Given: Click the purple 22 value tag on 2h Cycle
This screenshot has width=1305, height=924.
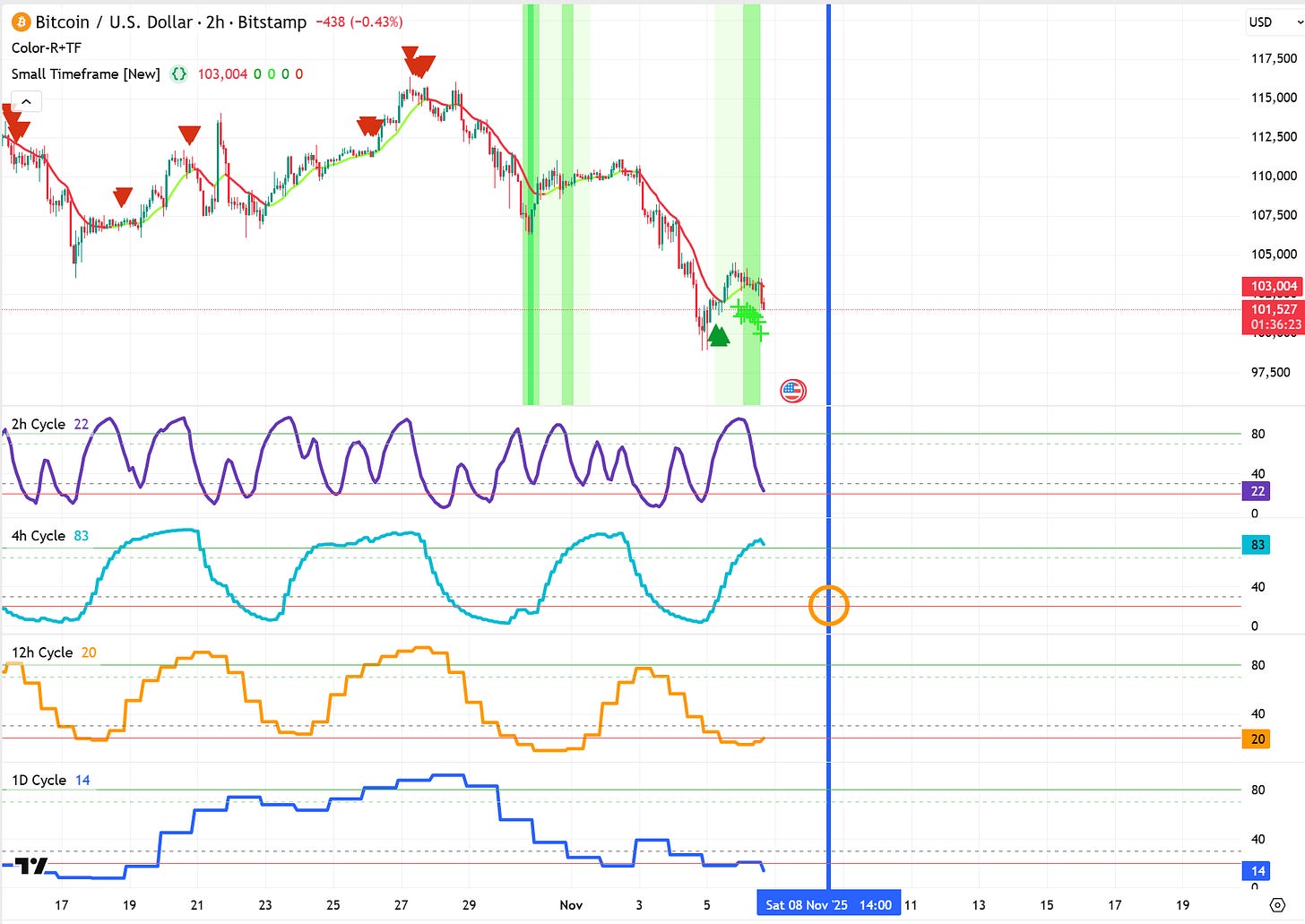Looking at the screenshot, I should (x=1257, y=491).
